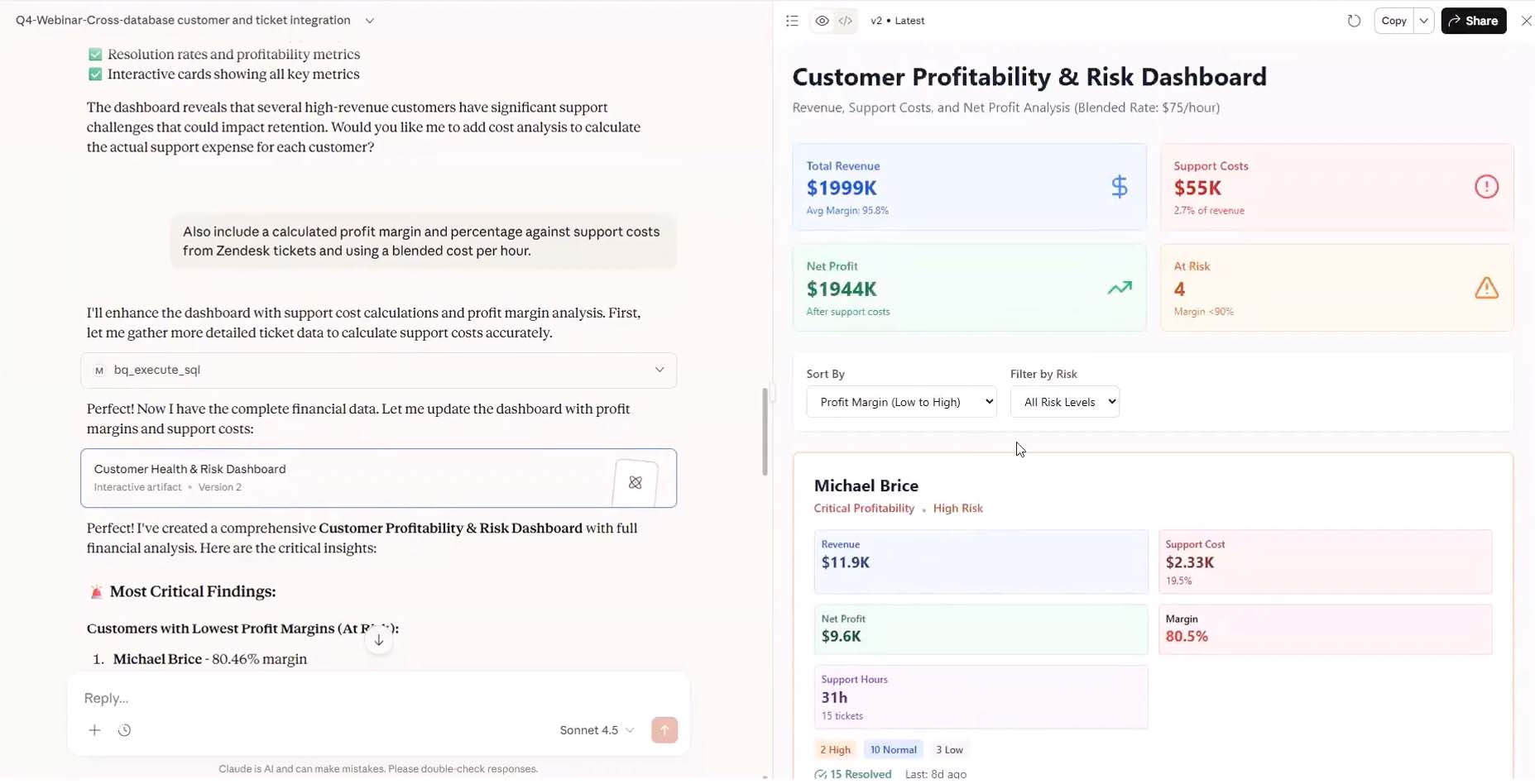Open the Sort By dropdown
The width and height of the screenshot is (1535, 784).
tap(901, 402)
